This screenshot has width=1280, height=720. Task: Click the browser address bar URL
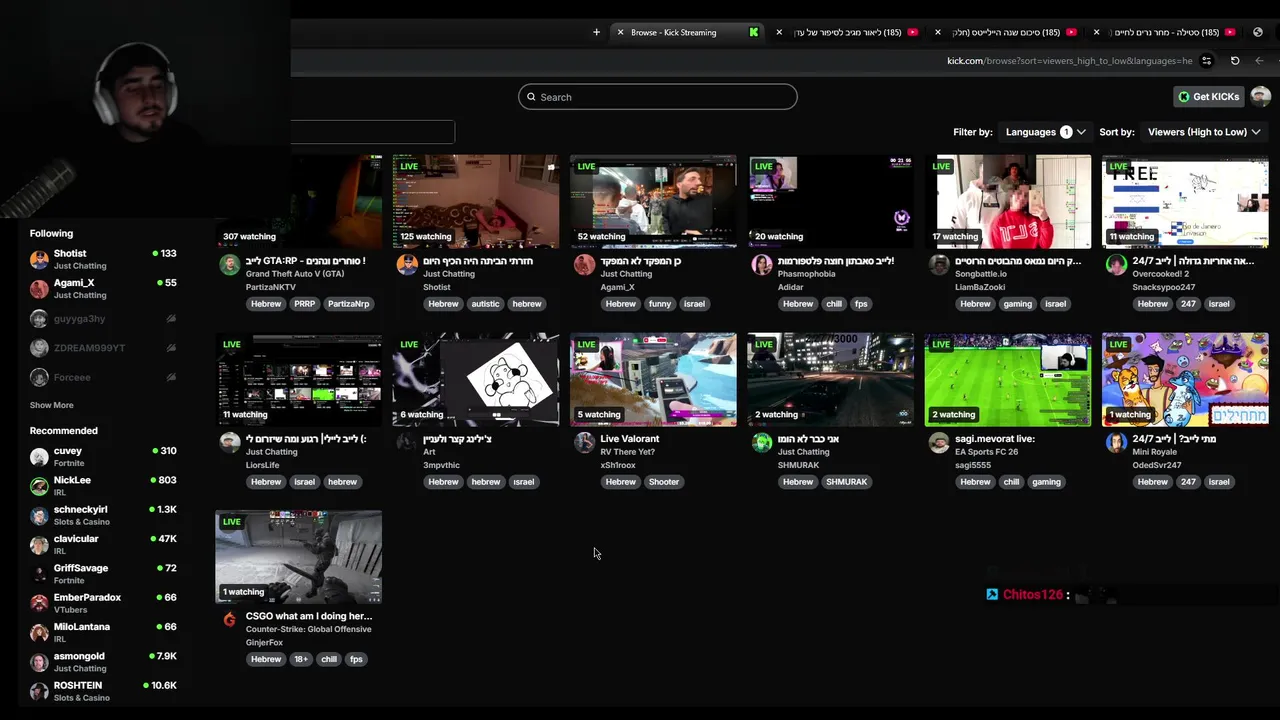tap(1069, 61)
